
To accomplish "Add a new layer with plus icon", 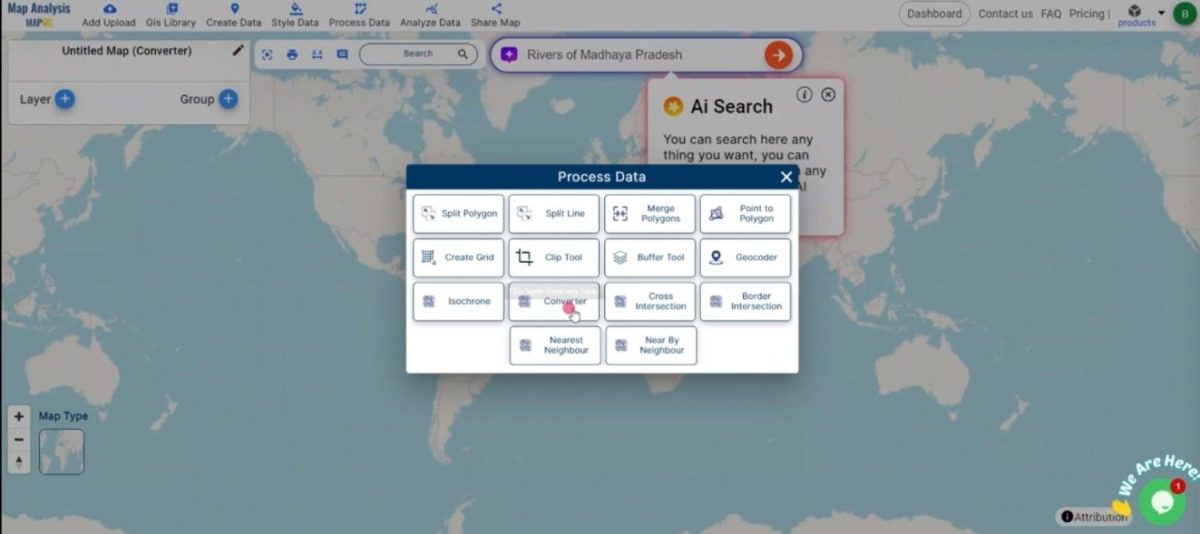I will click(64, 99).
